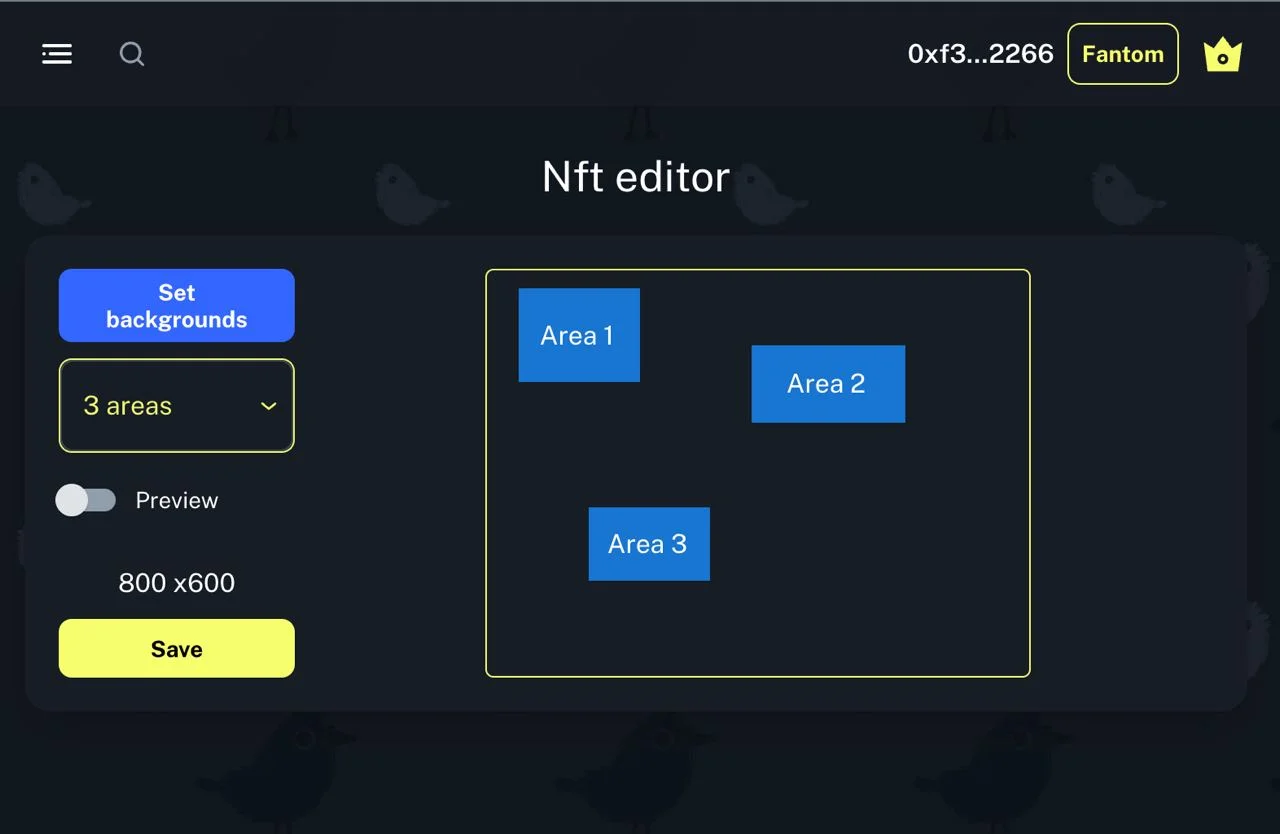Click wallet address 0xf3...2266
The width and height of the screenshot is (1280, 834).
point(980,54)
